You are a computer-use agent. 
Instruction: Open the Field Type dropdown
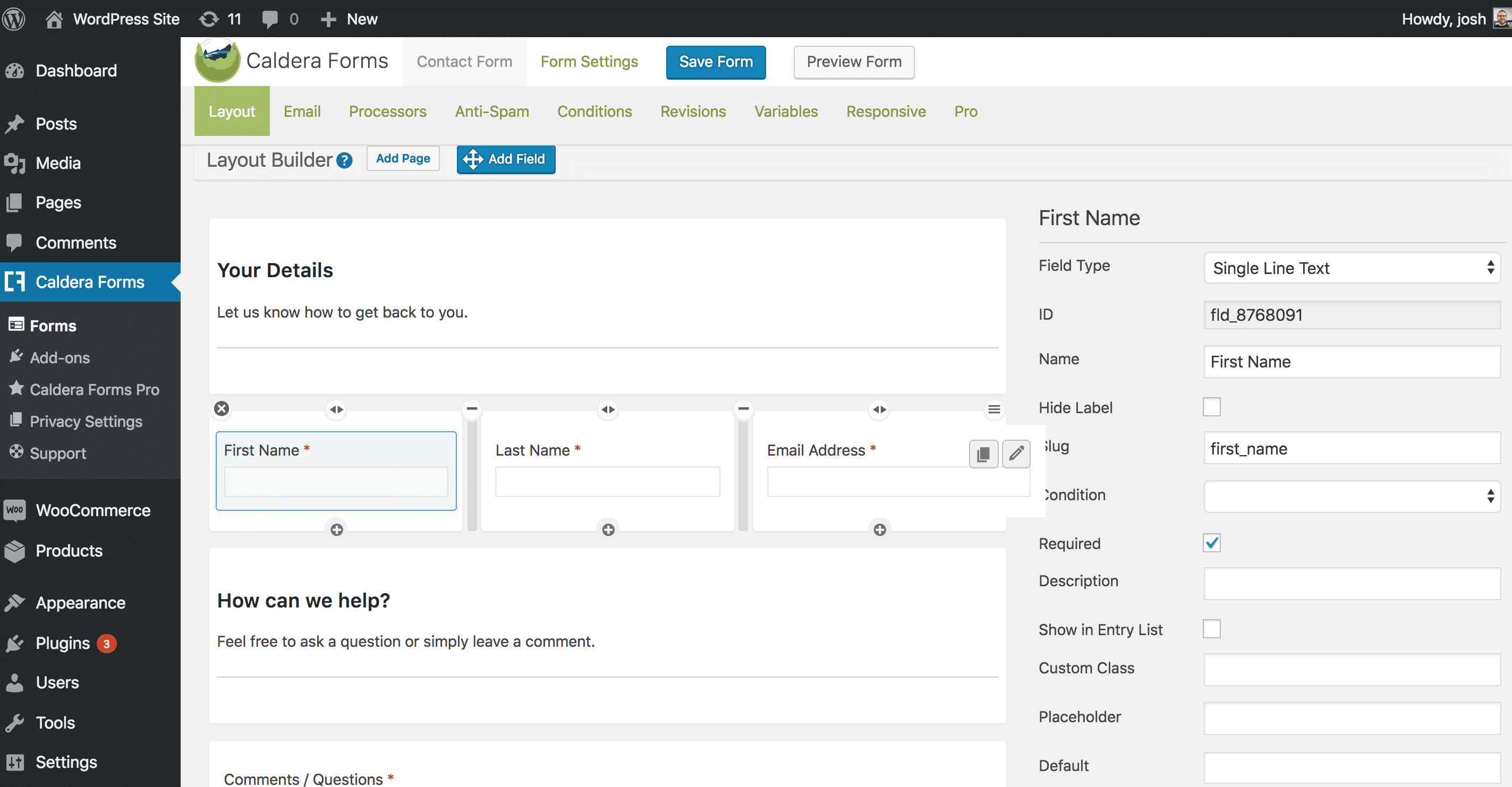click(1352, 268)
